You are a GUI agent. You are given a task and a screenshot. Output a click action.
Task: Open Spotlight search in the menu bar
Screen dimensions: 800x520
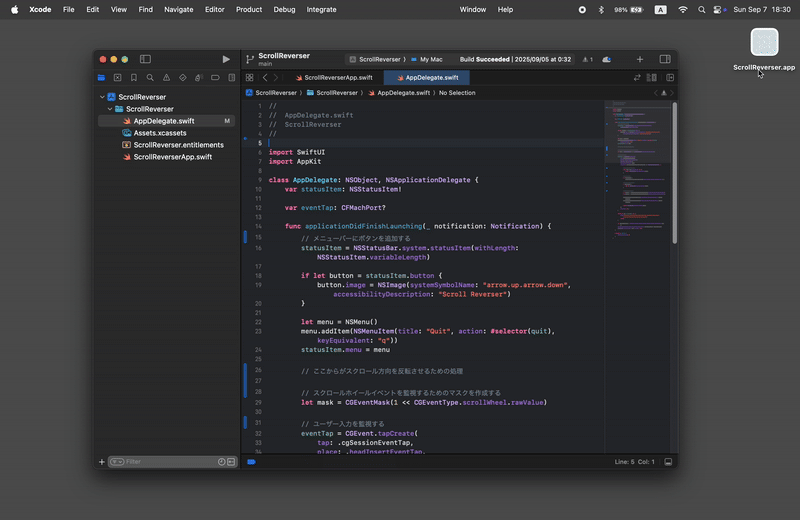[x=702, y=10]
